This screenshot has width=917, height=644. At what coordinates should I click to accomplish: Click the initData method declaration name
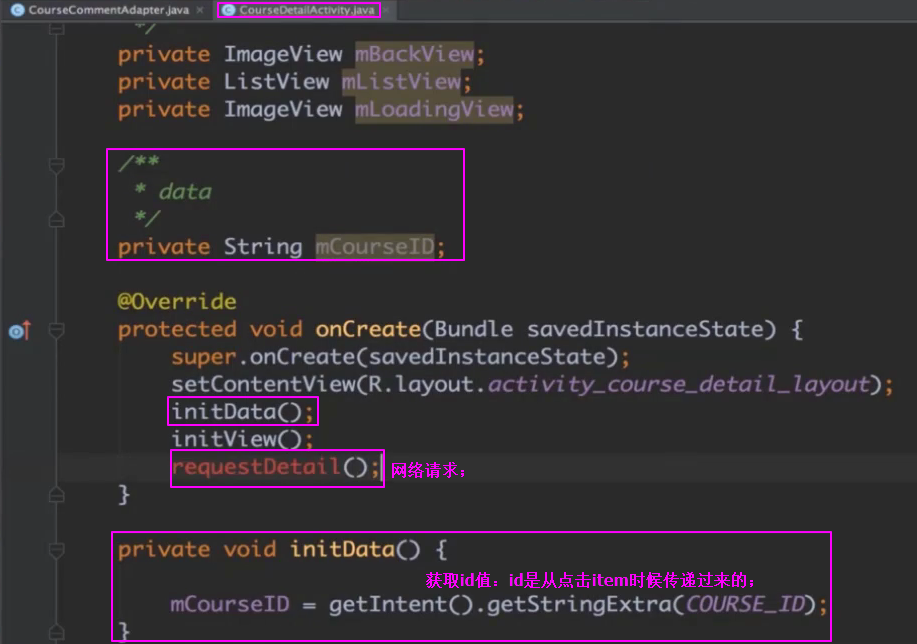[x=342, y=549]
